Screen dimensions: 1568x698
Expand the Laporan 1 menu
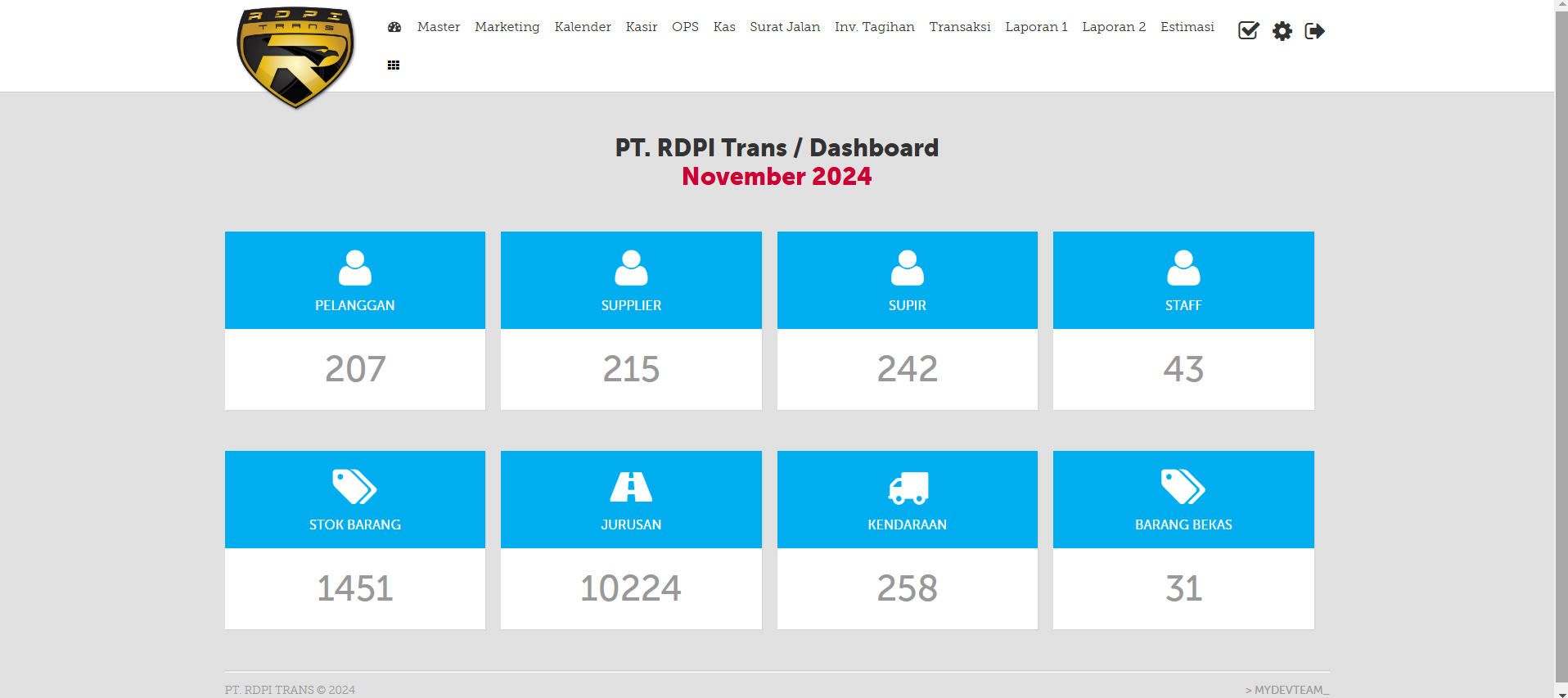[1036, 27]
